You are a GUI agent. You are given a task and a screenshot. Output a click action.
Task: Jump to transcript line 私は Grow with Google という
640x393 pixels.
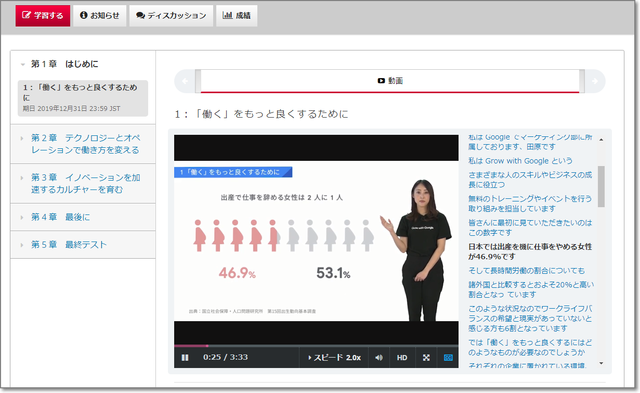(520, 161)
